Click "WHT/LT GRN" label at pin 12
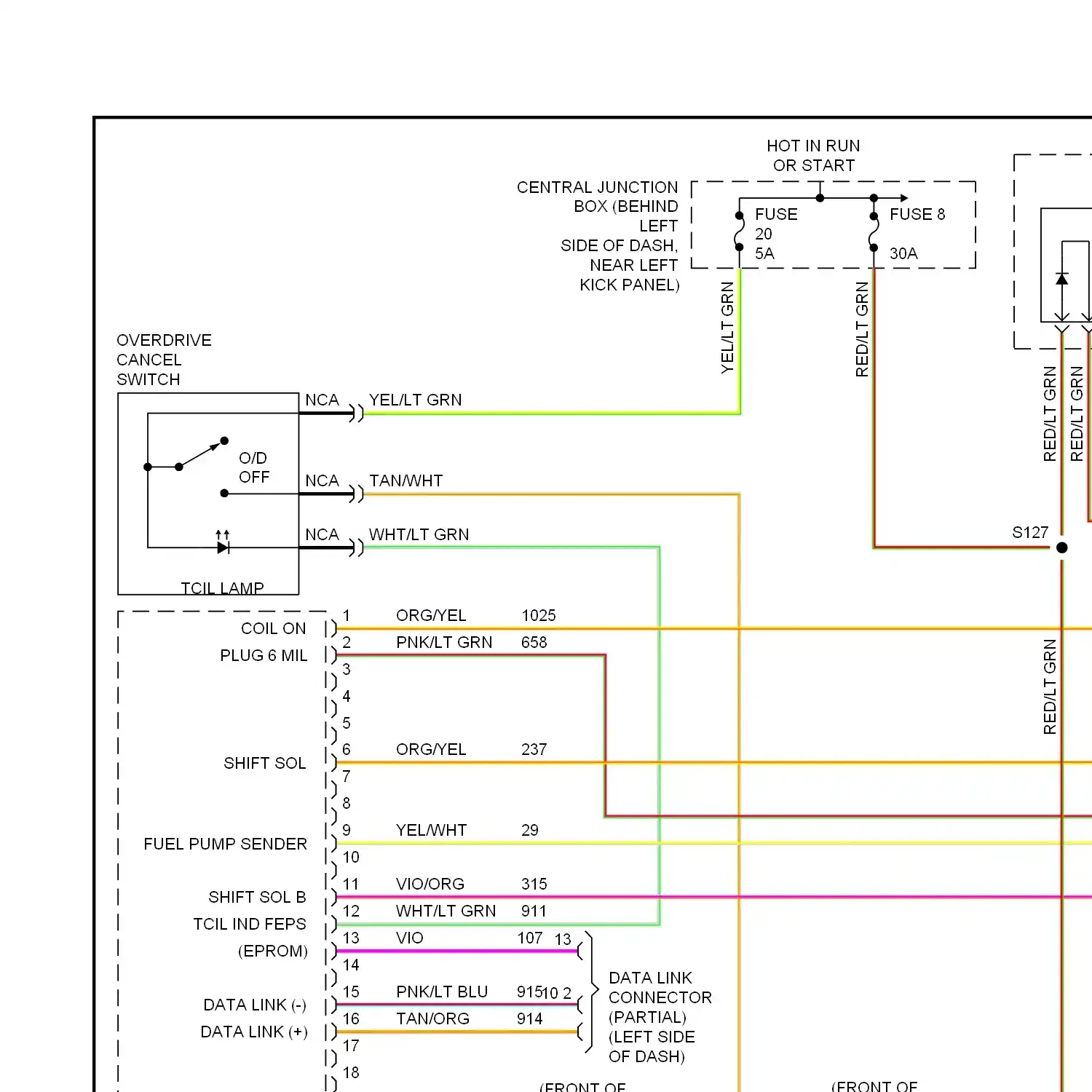 pyautogui.click(x=446, y=911)
